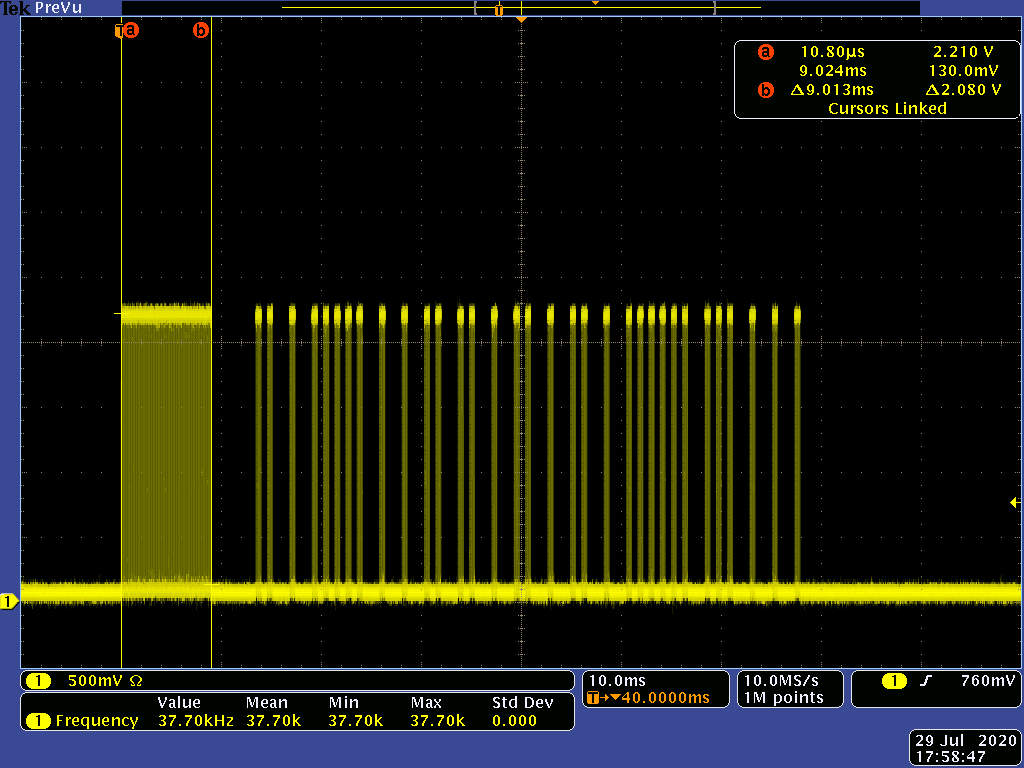This screenshot has height=768, width=1024.
Task: Click the 500mV vertical scale readout
Action: tap(95, 681)
